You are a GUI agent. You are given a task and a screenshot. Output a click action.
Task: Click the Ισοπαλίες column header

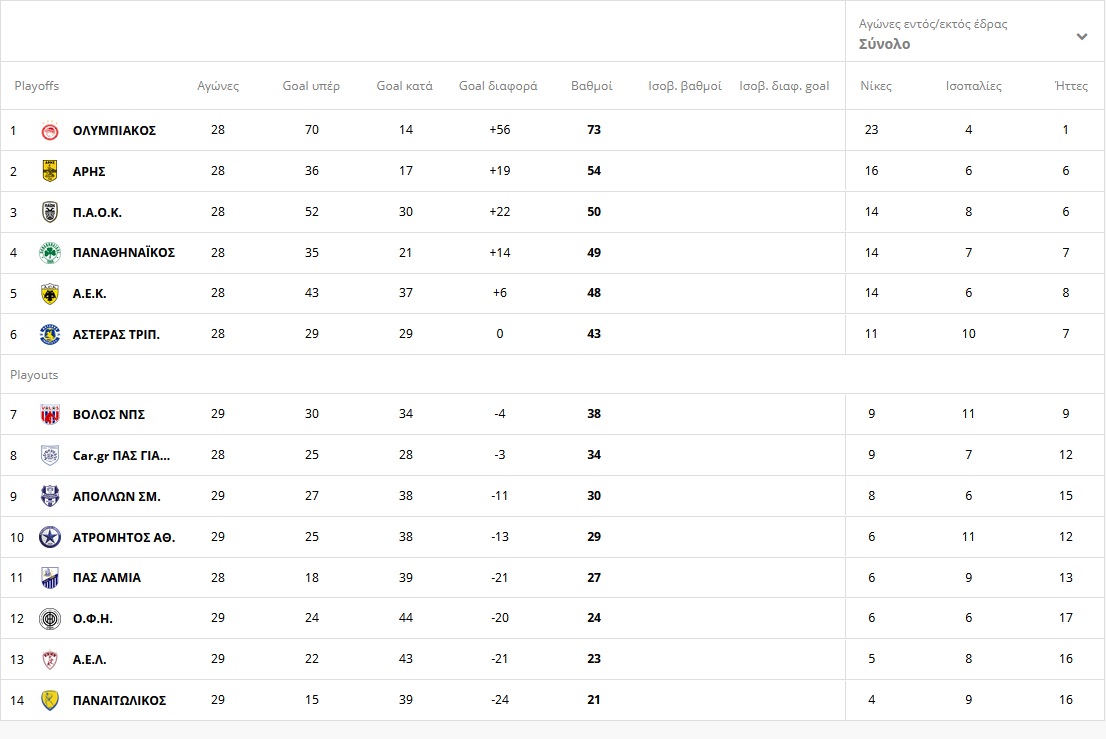pos(973,86)
